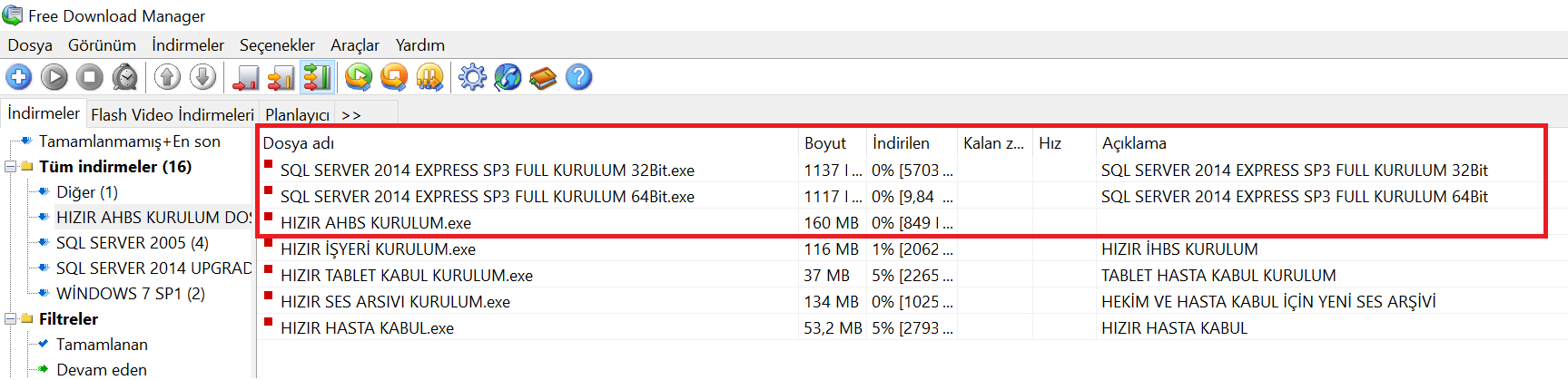Open the Yardım menu
The image size is (1568, 380).
420,45
